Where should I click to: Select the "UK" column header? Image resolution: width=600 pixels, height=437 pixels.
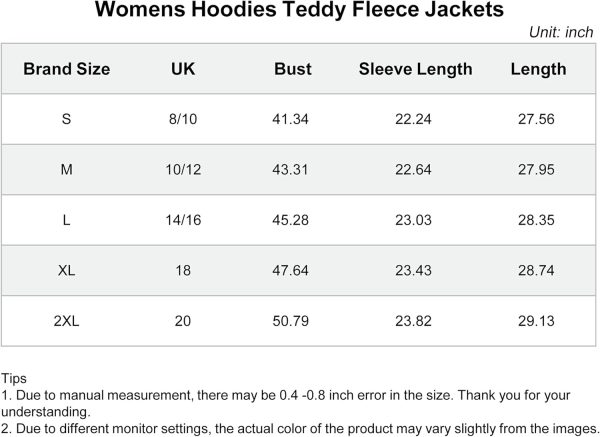coord(183,70)
